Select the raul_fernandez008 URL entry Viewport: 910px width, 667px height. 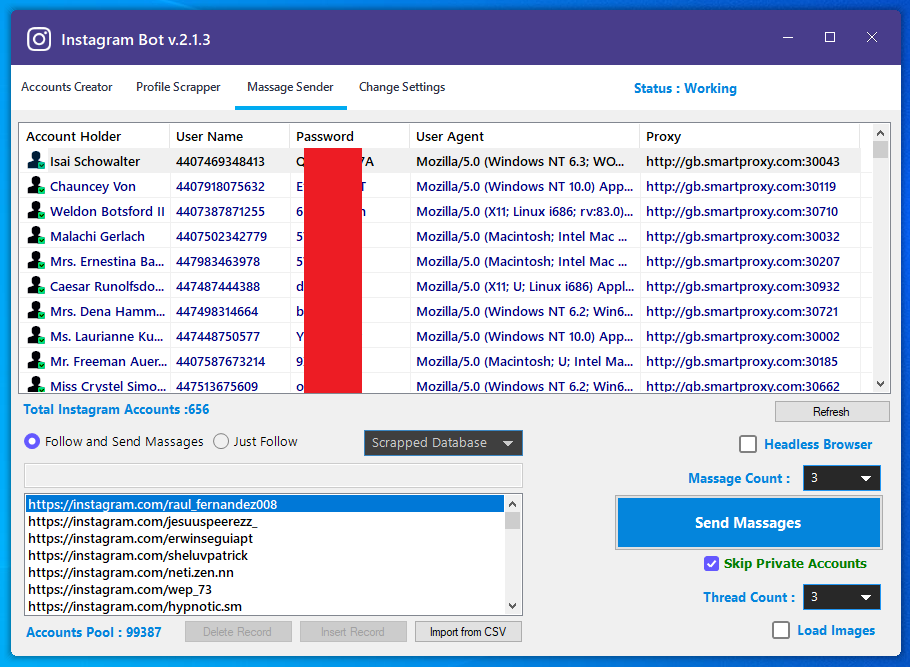point(265,504)
